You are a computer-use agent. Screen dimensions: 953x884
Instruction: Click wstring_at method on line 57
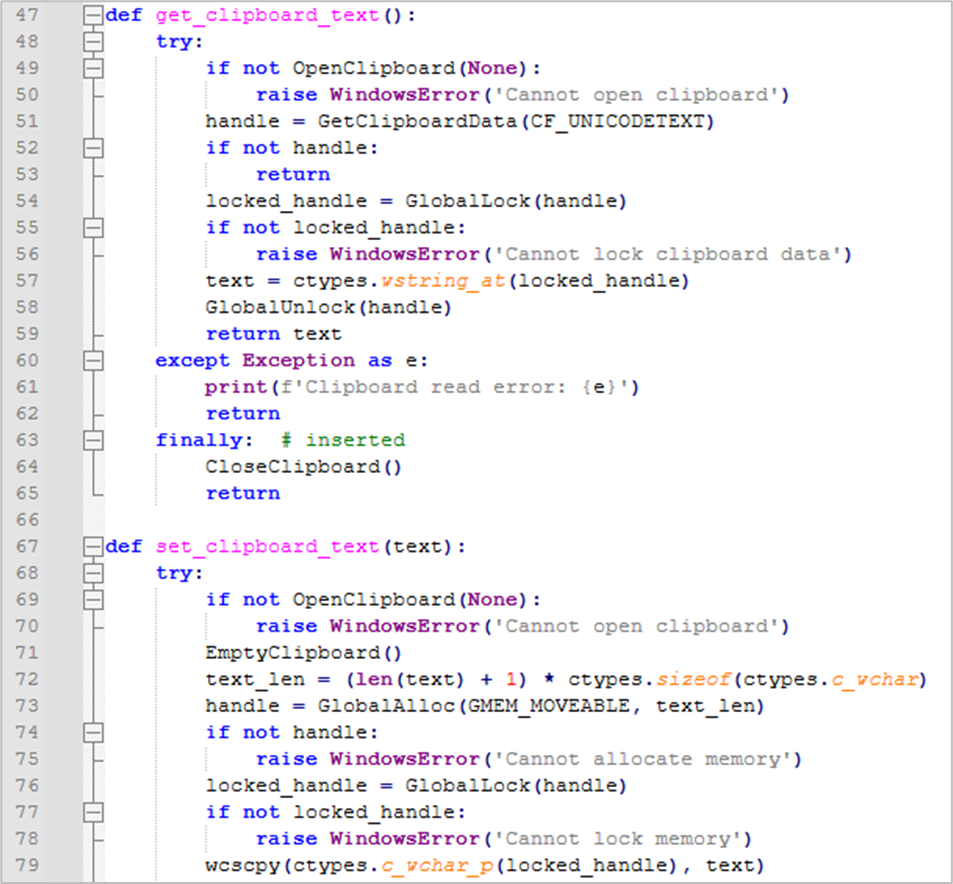click(443, 281)
